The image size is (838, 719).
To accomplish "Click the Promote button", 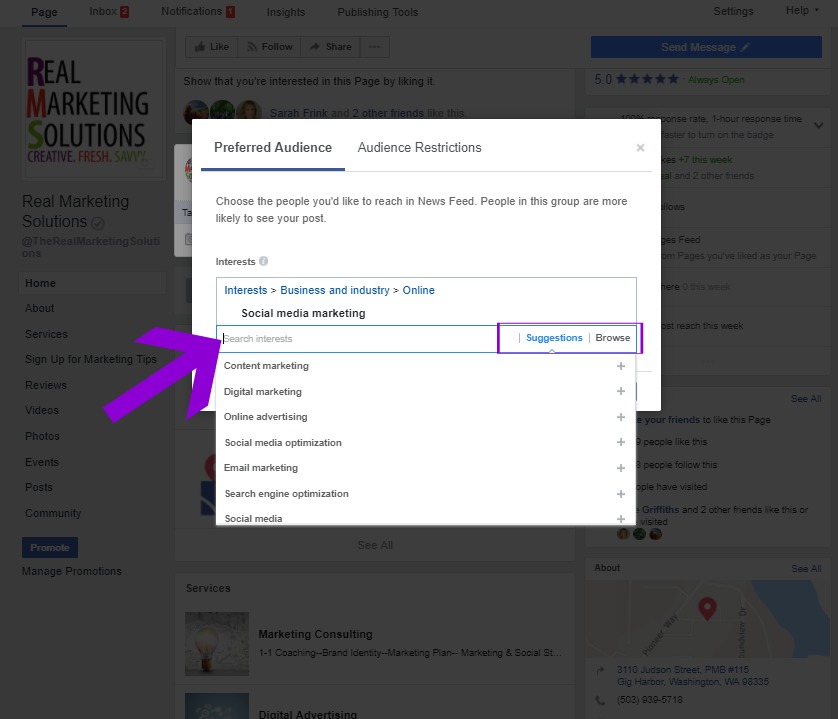I will click(50, 547).
